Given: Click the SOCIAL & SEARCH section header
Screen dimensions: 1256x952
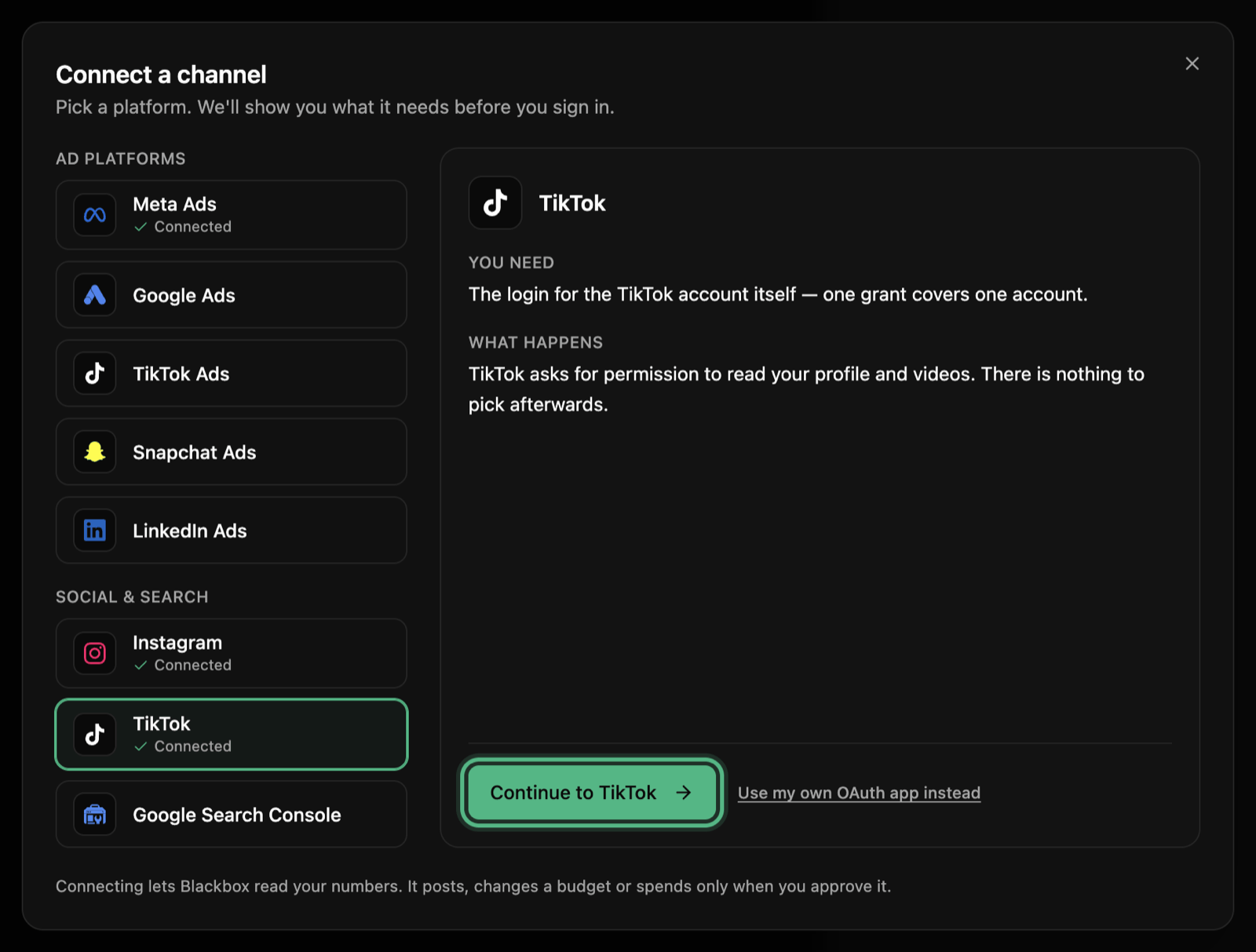Looking at the screenshot, I should [132, 597].
